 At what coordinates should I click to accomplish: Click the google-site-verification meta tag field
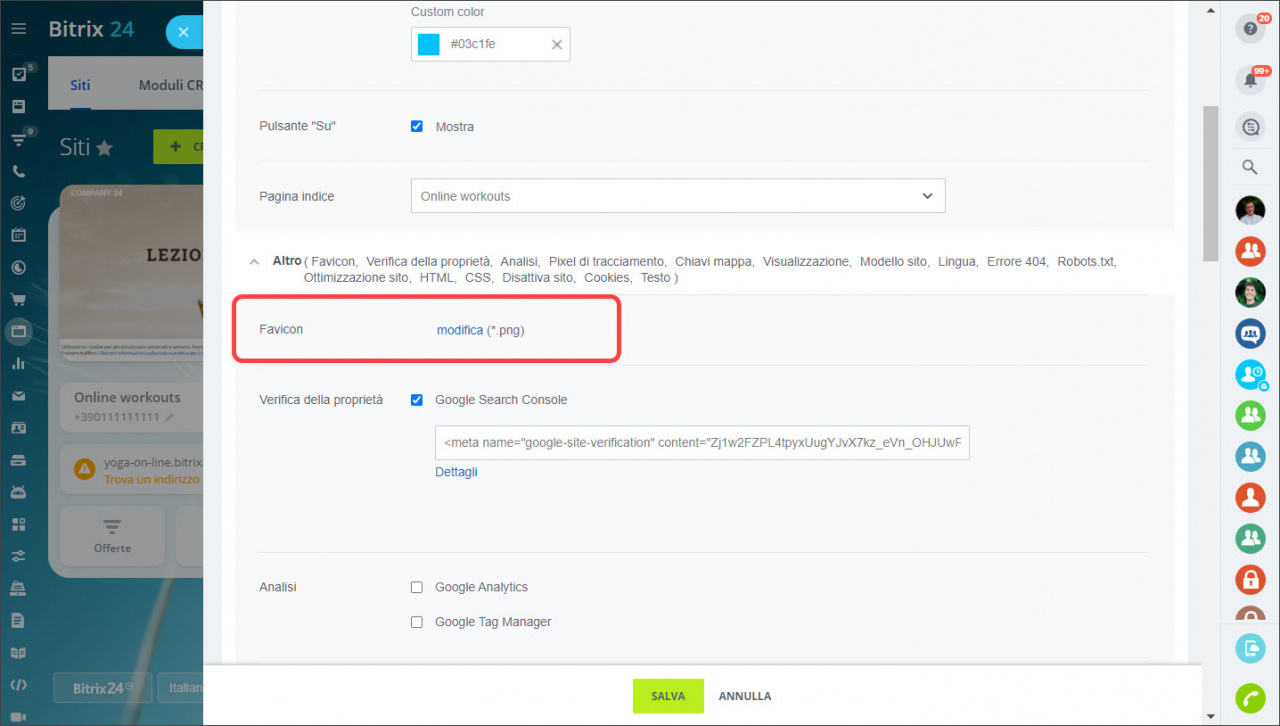(x=701, y=443)
